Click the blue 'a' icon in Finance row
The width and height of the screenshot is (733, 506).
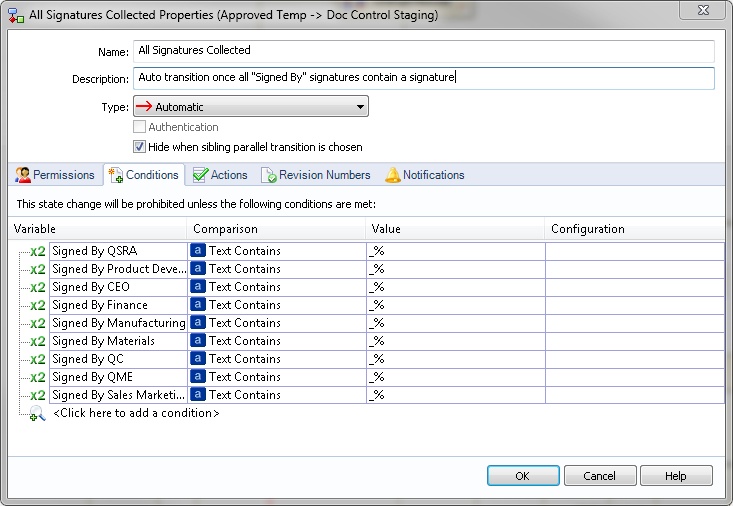tap(198, 304)
